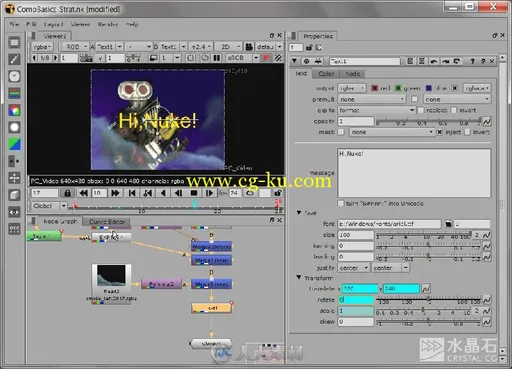Click the wipe/compare icon next to value 1
Screen dimensions: 512x369
point(154,58)
